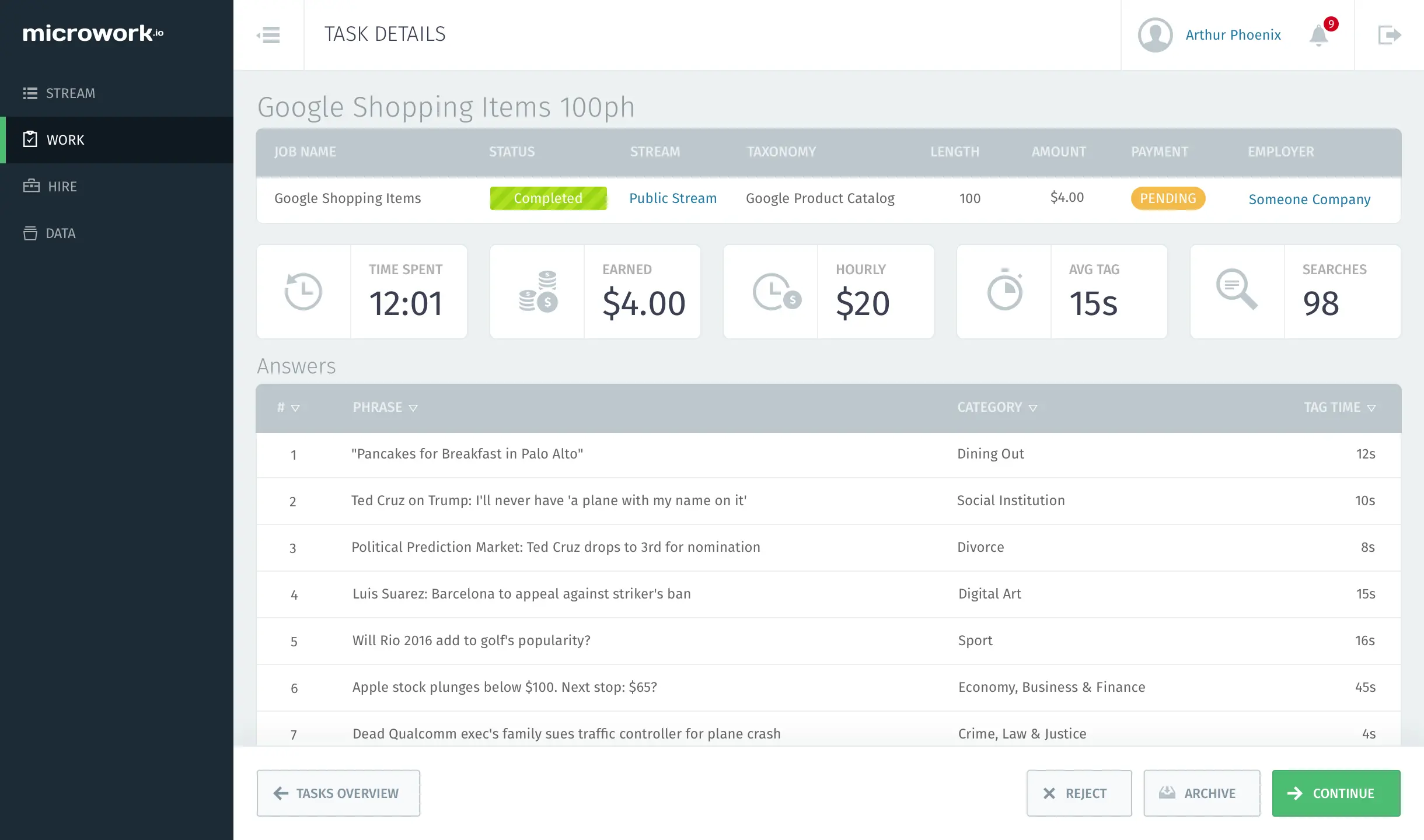Click the green Continue button
Image resolution: width=1424 pixels, height=840 pixels.
pyautogui.click(x=1336, y=793)
